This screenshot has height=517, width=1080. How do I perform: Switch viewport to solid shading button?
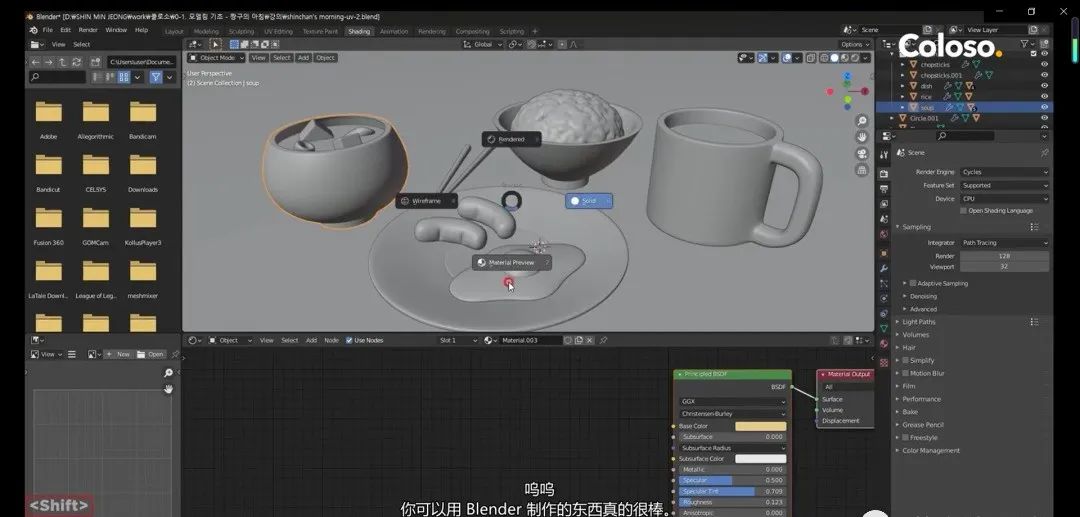pyautogui.click(x=834, y=58)
